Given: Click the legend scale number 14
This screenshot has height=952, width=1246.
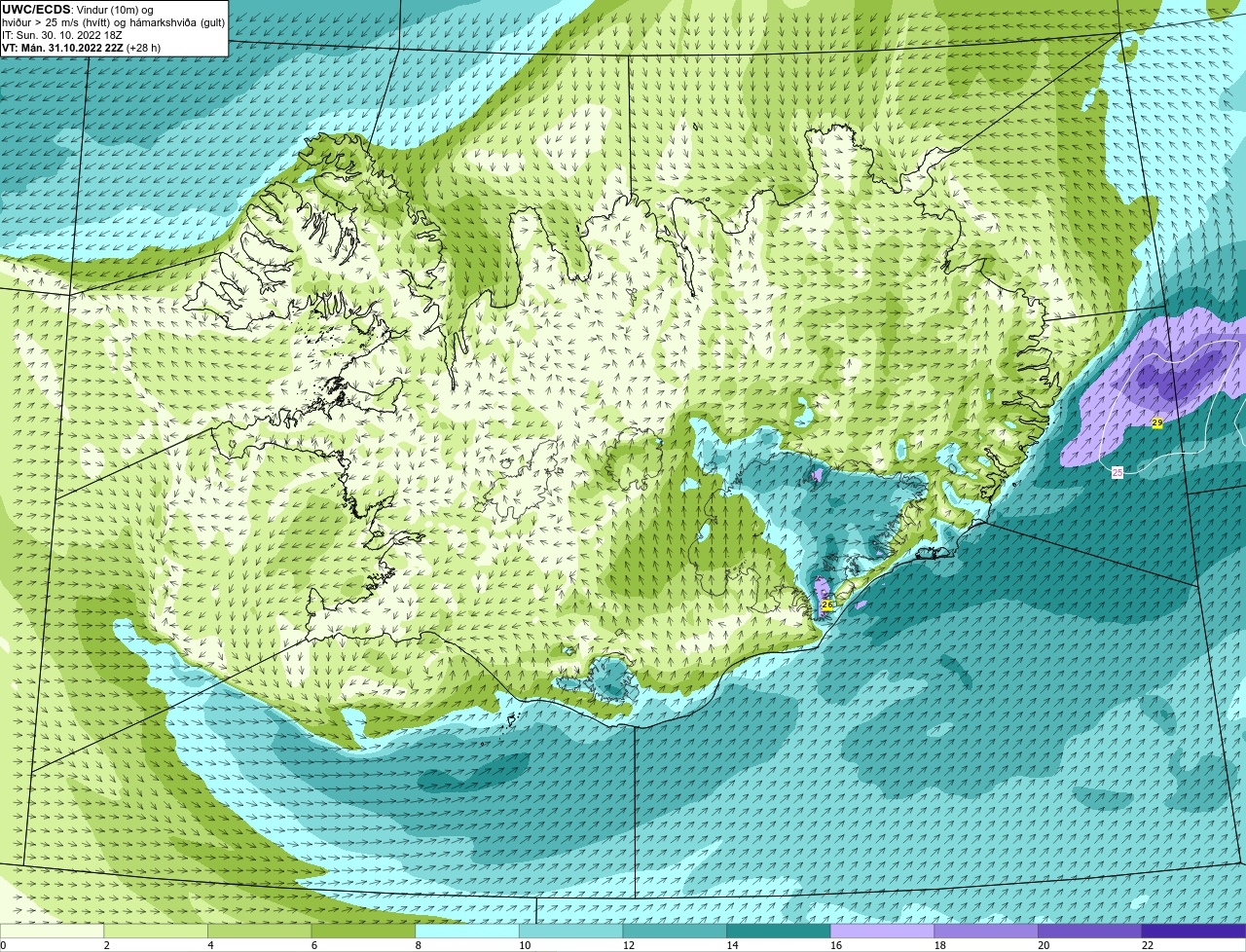Looking at the screenshot, I should pos(732,945).
